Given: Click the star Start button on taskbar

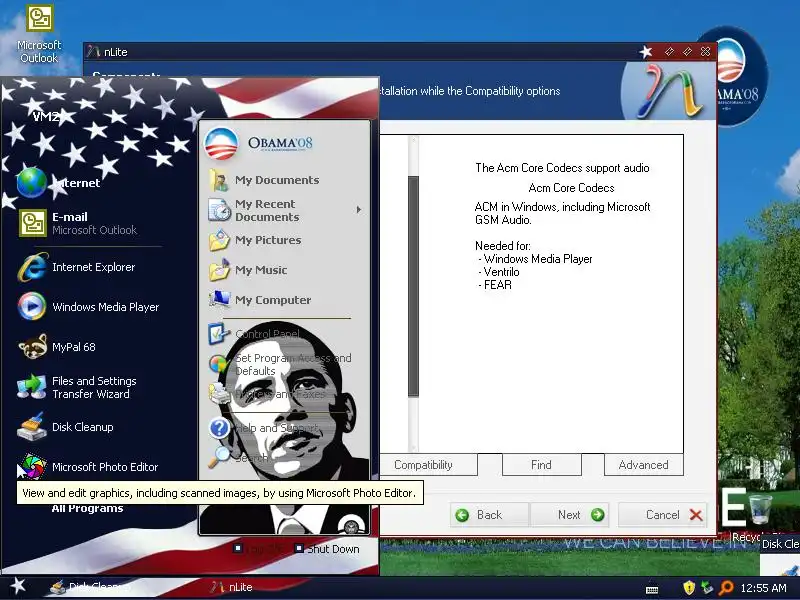Looking at the screenshot, I should point(18,586).
